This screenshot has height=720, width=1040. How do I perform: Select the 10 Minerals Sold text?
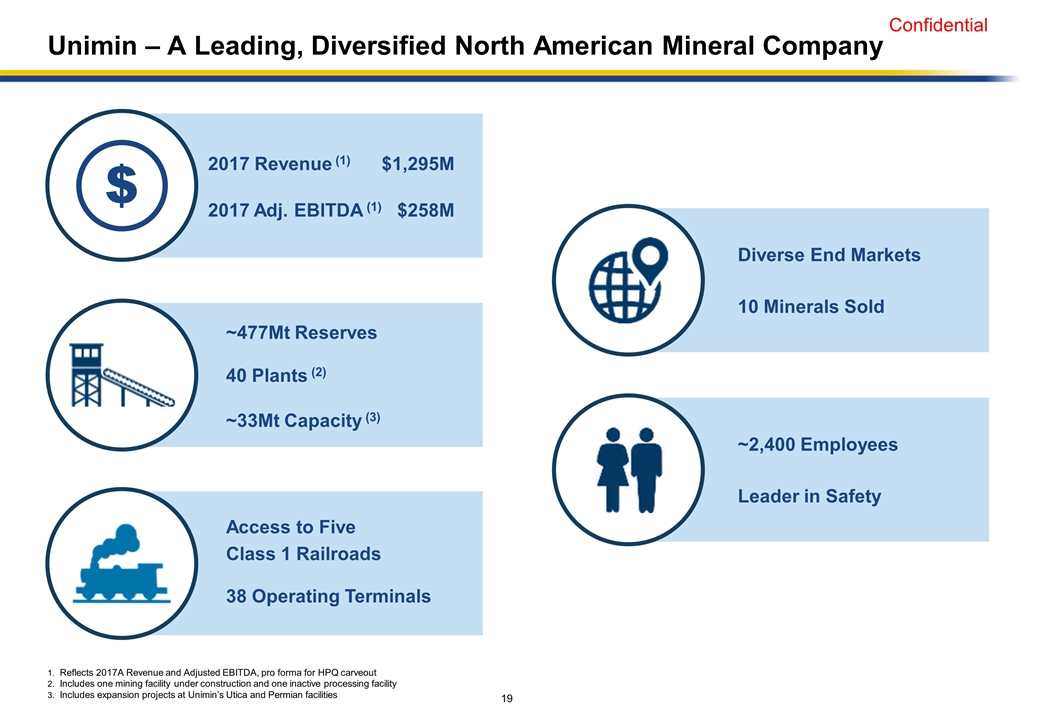coord(810,306)
